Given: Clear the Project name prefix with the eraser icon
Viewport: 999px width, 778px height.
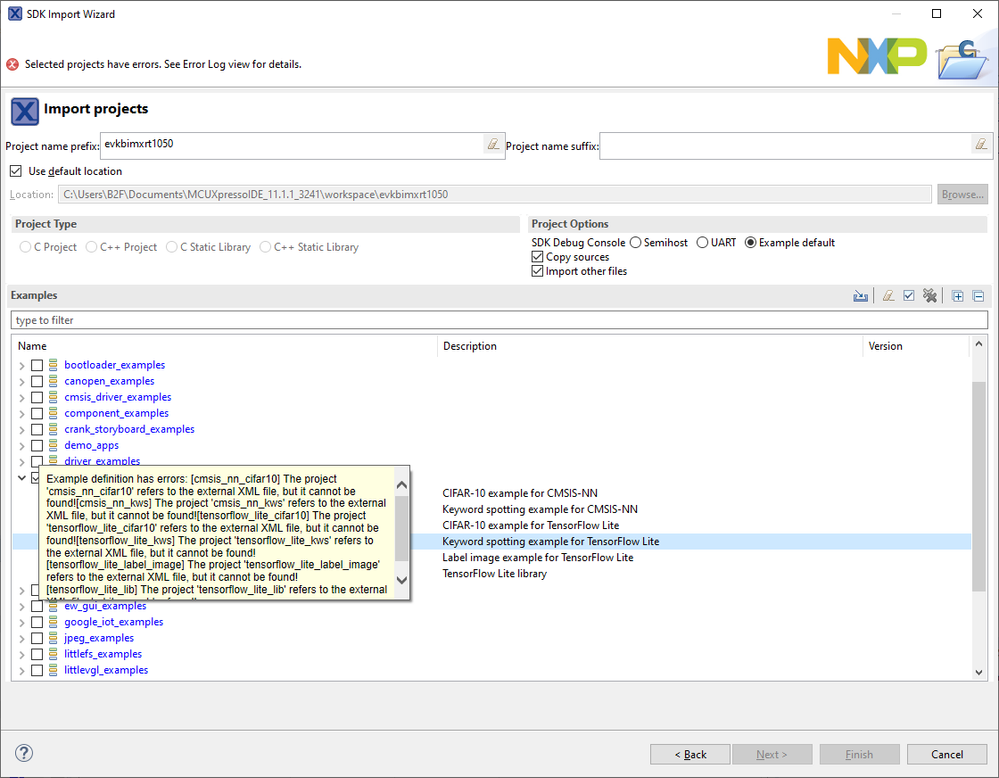Looking at the screenshot, I should [x=493, y=145].
